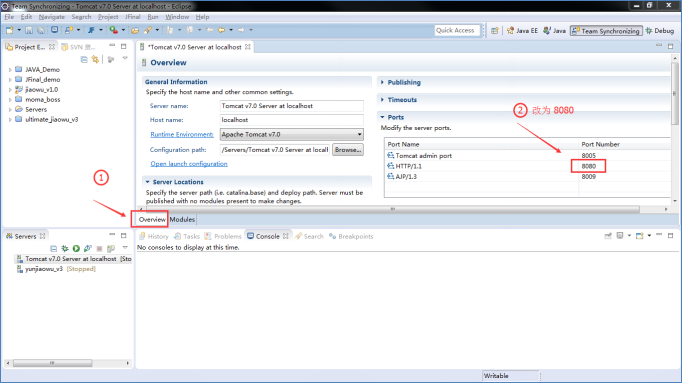Screen dimensions: 683x384
Task: Click the Quick Access search field
Action: click(456, 30)
